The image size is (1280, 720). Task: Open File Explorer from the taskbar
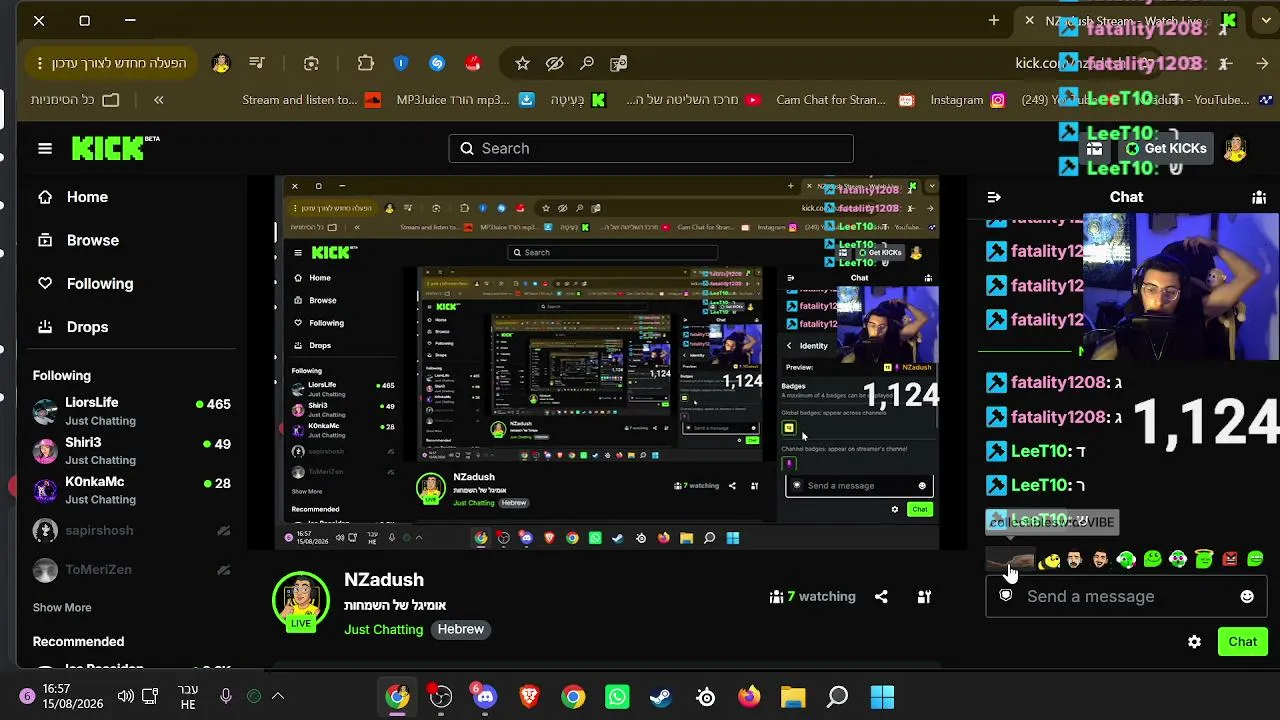[793, 696]
